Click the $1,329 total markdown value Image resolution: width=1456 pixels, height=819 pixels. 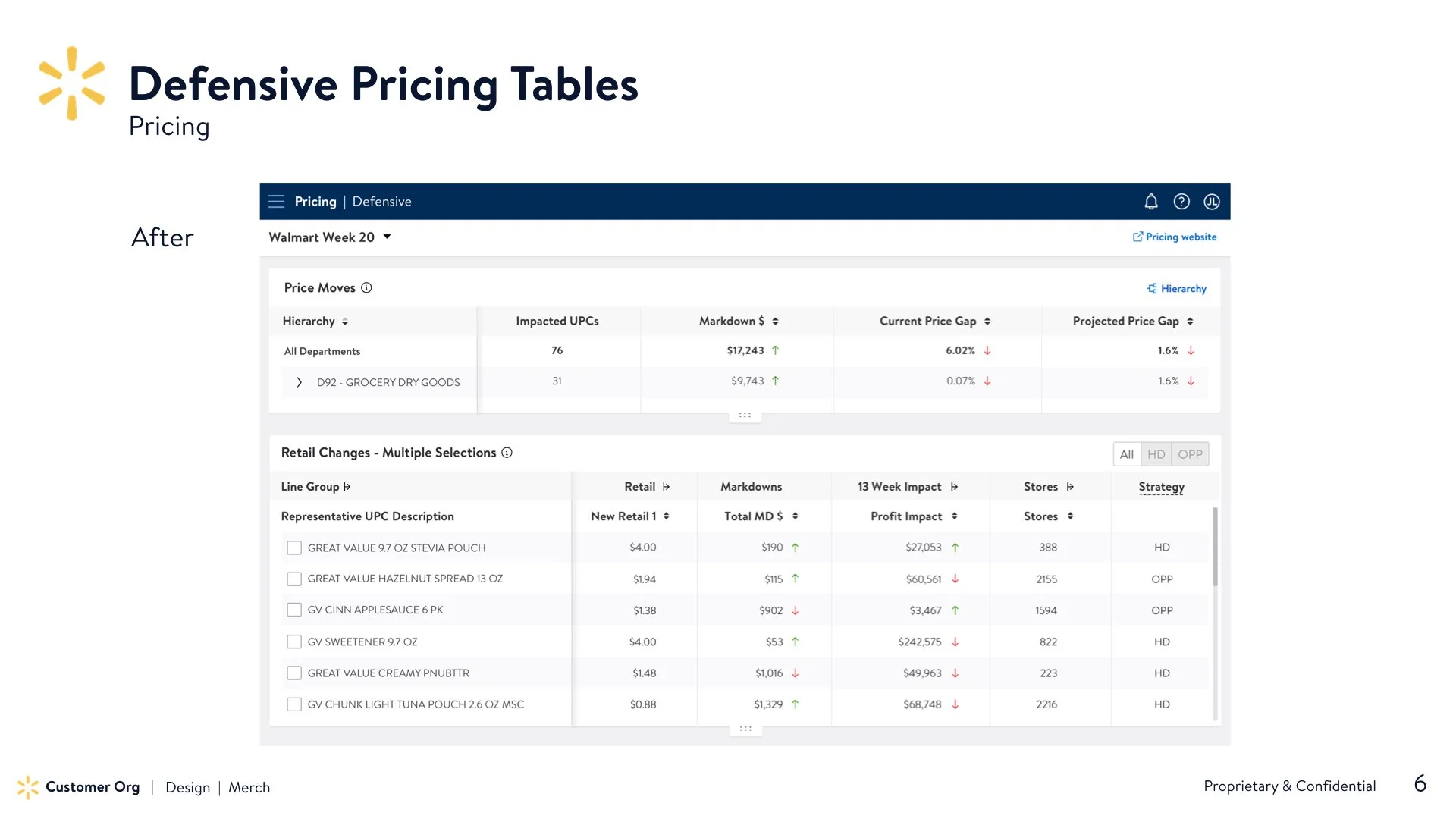(x=768, y=704)
